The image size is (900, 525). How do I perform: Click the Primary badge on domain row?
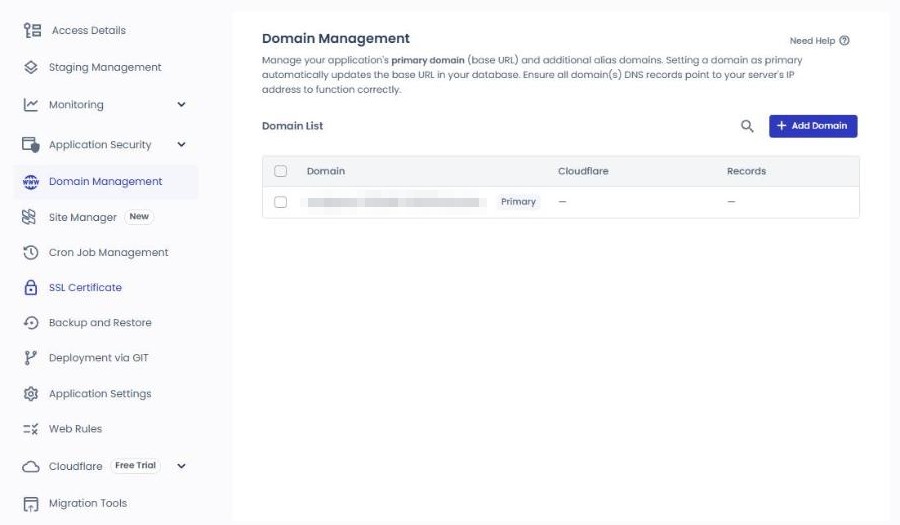pos(518,202)
